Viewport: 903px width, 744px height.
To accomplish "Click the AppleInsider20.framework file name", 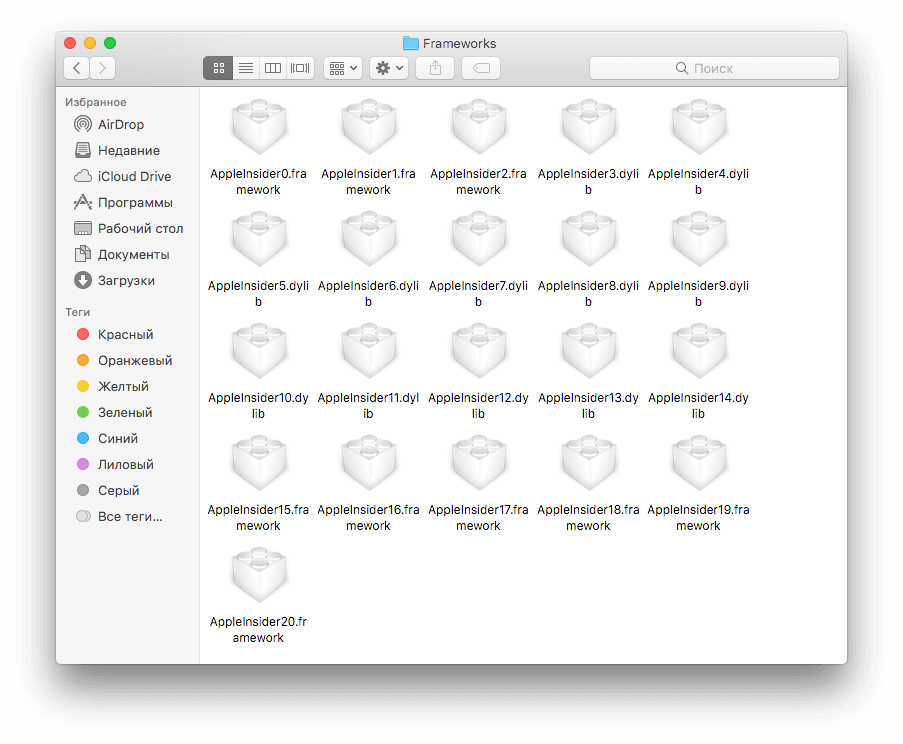I will pyautogui.click(x=259, y=629).
